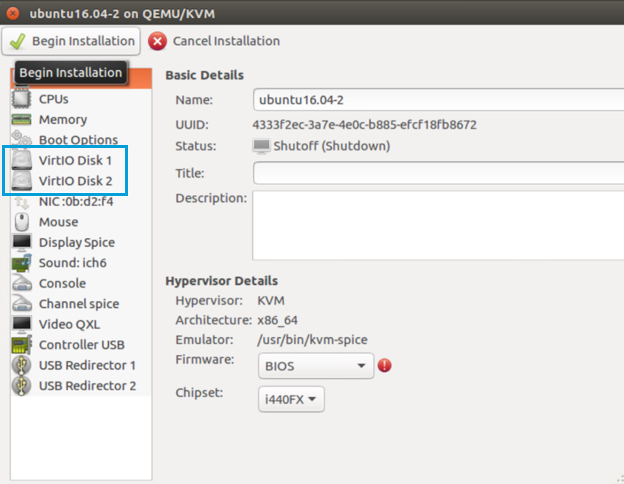The image size is (624, 484).
Task: Select Video QXL list entry
Action: pos(81,324)
